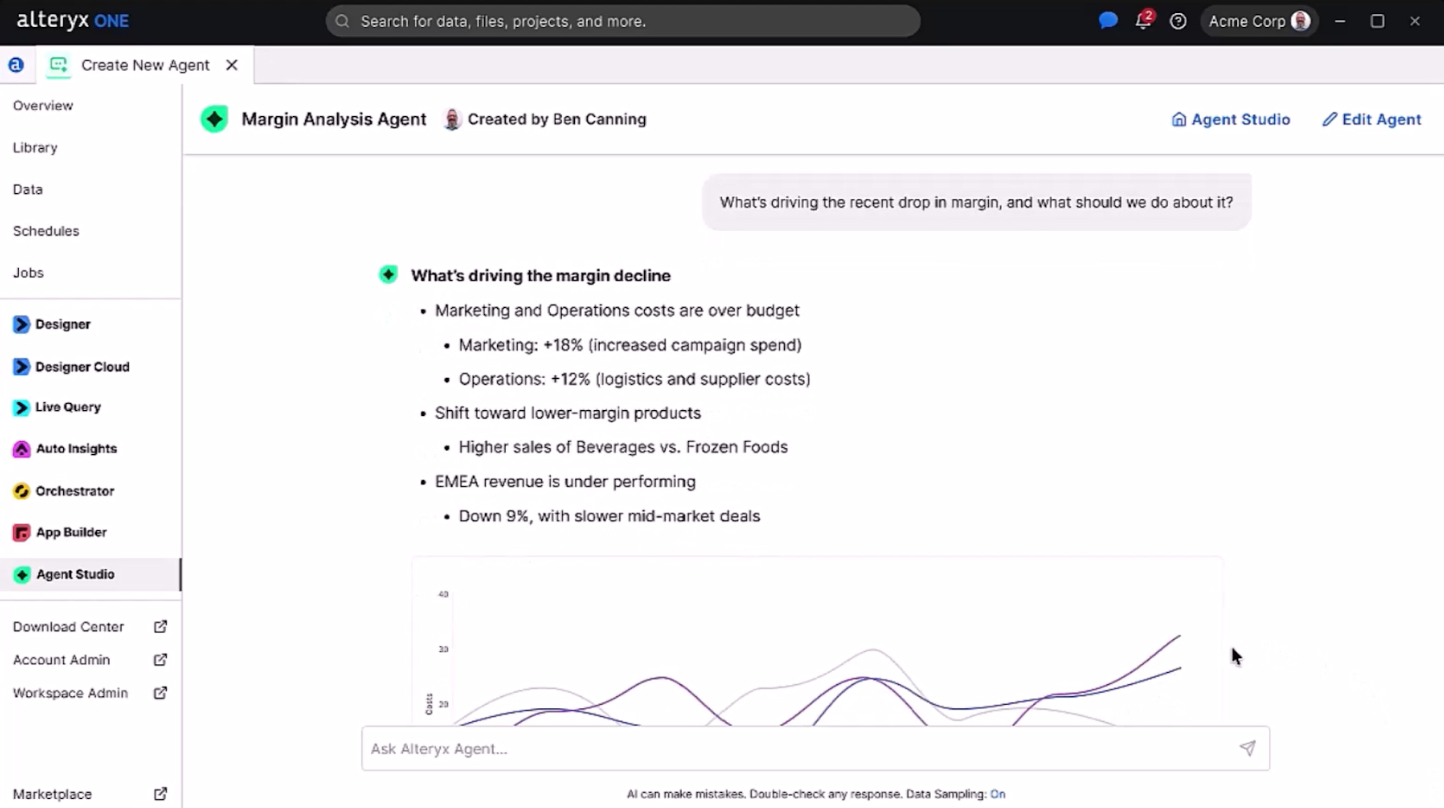Screen dimensions: 1444x808
Task: Click the Margin Analysis Agent title
Action: [x=334, y=119]
